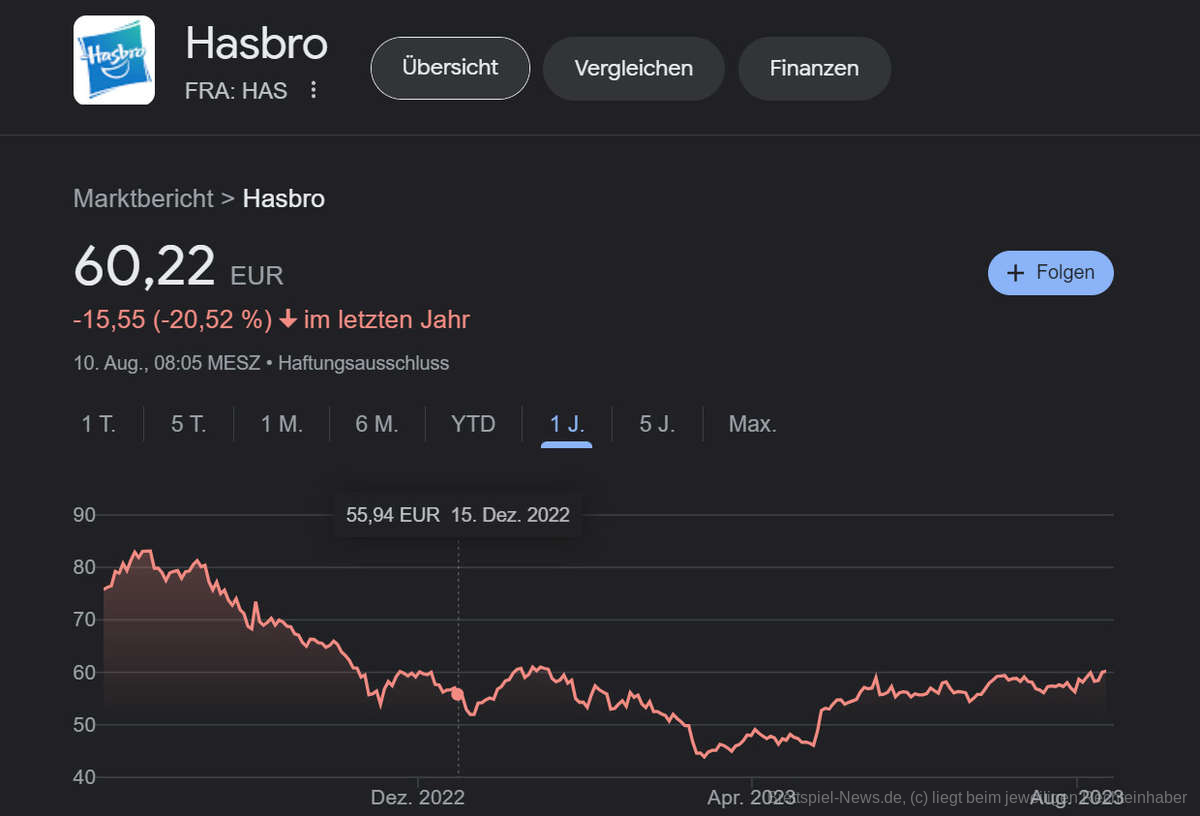Click the Hasbro company logo

[x=113, y=60]
